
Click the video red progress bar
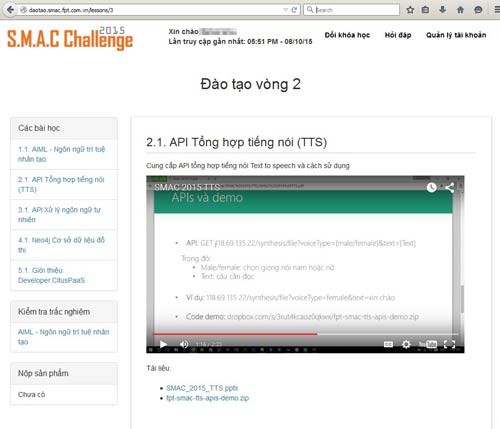[235, 333]
